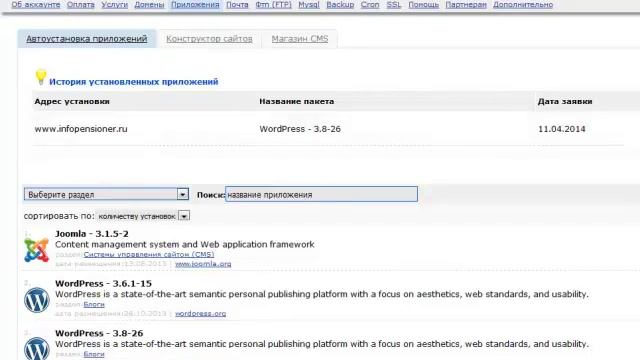
Task: Open the Услуги menu item
Action: click(114, 5)
